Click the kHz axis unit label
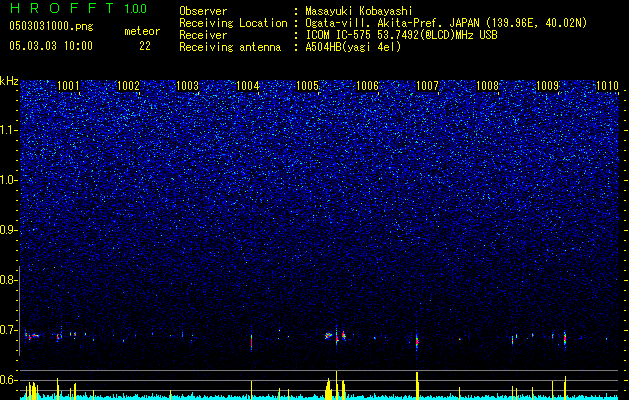Screen dimensions: 629x400 [x=9, y=81]
